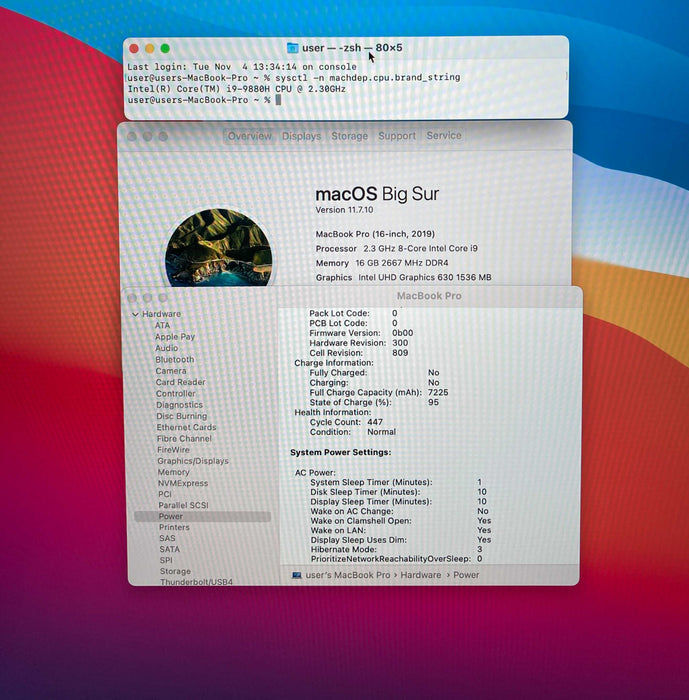
Task: Select SATA in sidebar
Action: [170, 549]
